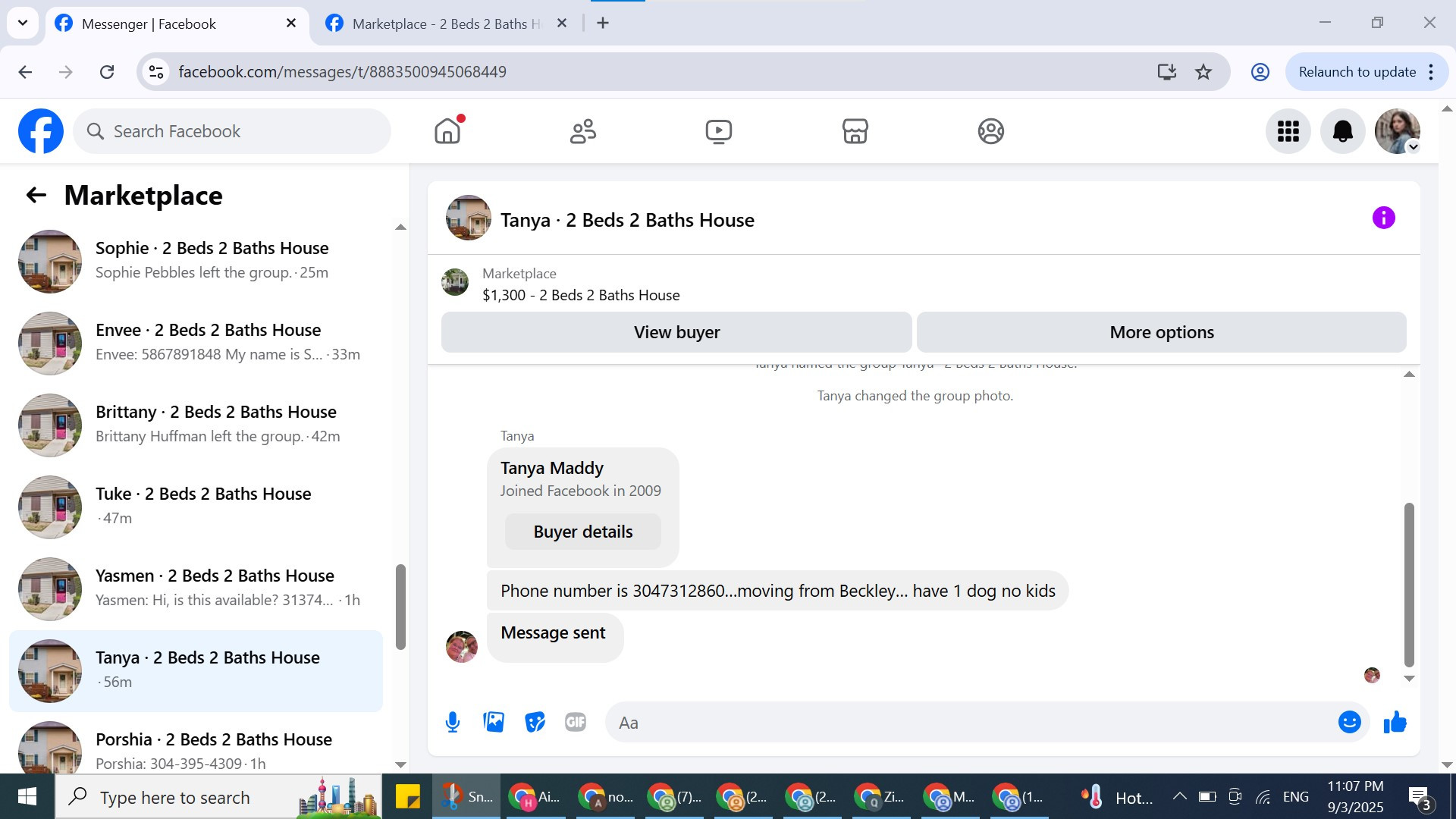Record a voice clip with microphone icon
Viewport: 1456px width, 819px height.
[453, 723]
